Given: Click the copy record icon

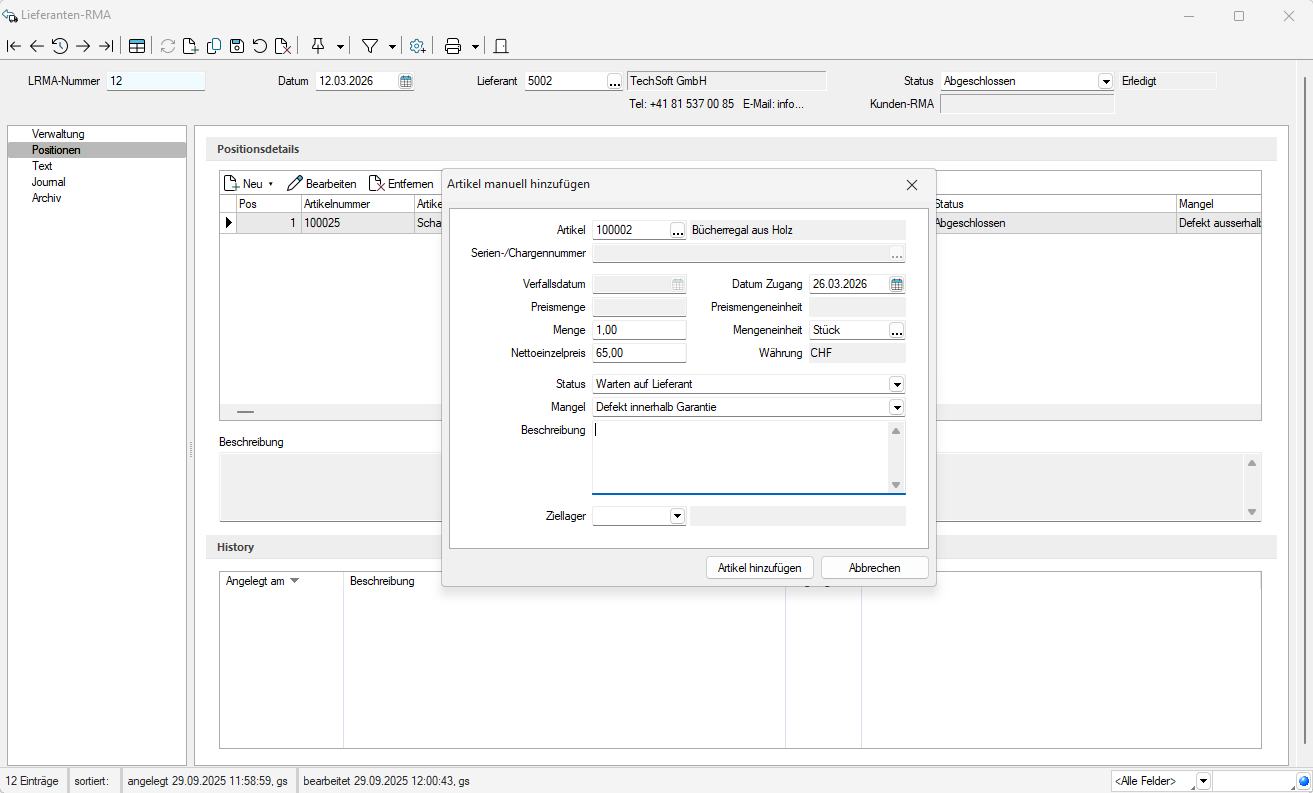Looking at the screenshot, I should click(214, 46).
